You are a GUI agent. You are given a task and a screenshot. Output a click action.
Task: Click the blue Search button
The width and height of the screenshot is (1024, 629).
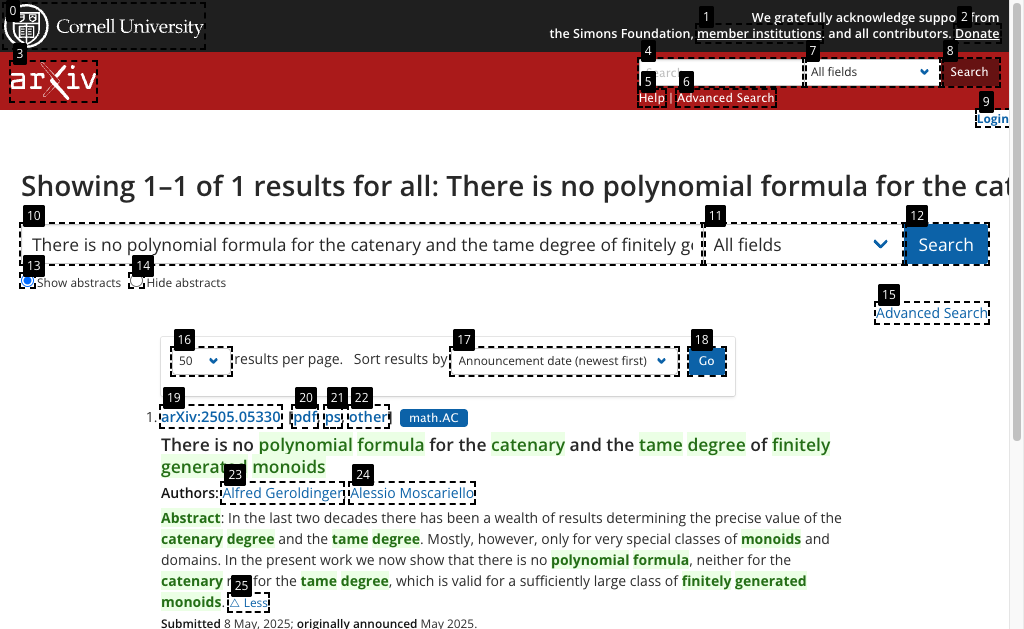coord(946,244)
